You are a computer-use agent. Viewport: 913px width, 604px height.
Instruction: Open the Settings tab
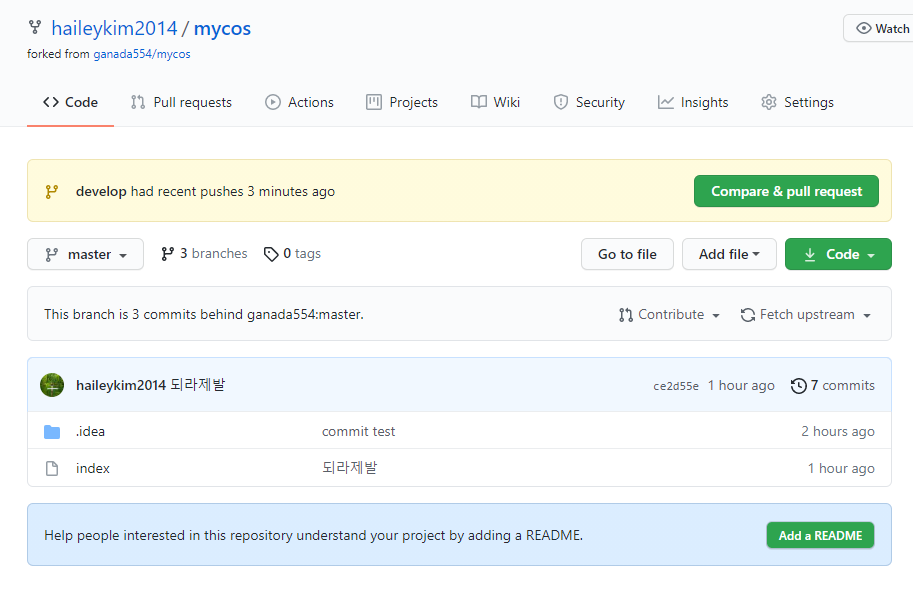[797, 102]
